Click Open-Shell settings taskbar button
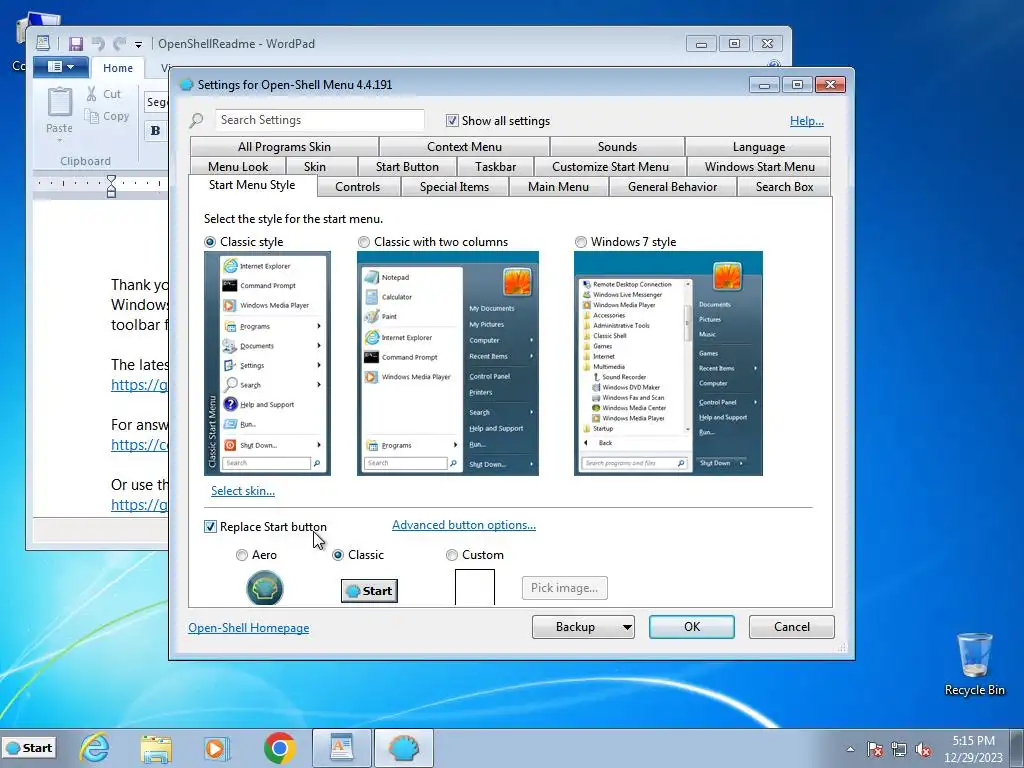 (x=404, y=748)
